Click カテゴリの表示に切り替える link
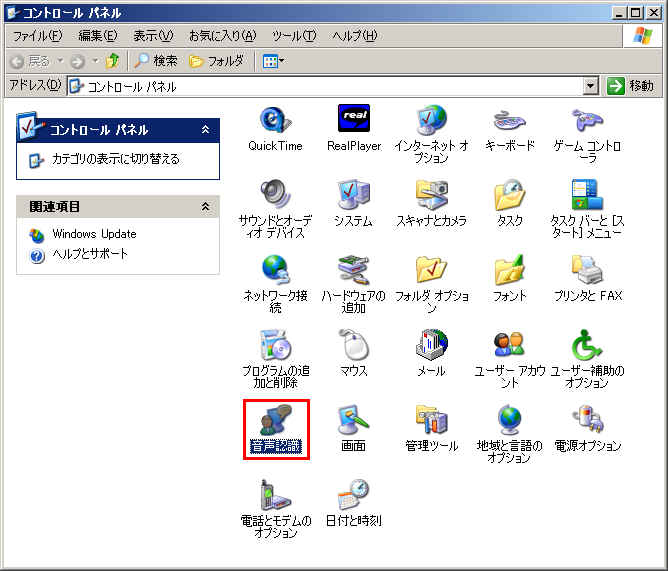The image size is (668, 571). click(x=115, y=159)
